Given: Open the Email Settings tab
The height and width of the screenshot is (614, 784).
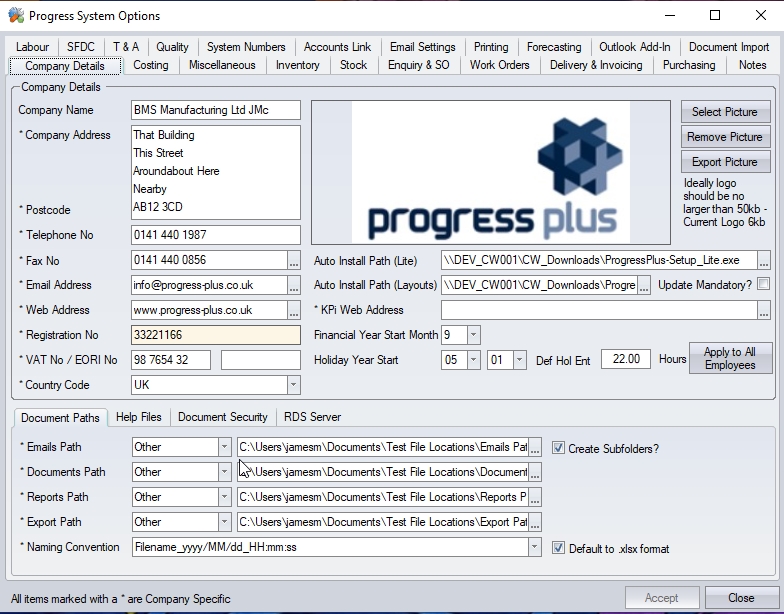Looking at the screenshot, I should tap(422, 47).
